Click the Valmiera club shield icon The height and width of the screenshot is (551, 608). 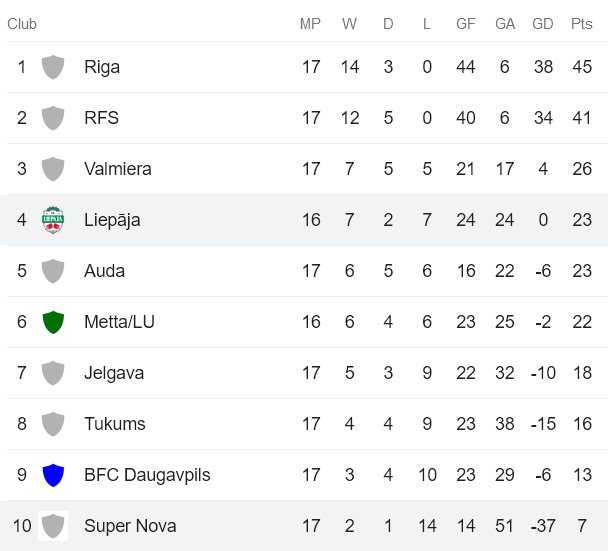pyautogui.click(x=53, y=169)
